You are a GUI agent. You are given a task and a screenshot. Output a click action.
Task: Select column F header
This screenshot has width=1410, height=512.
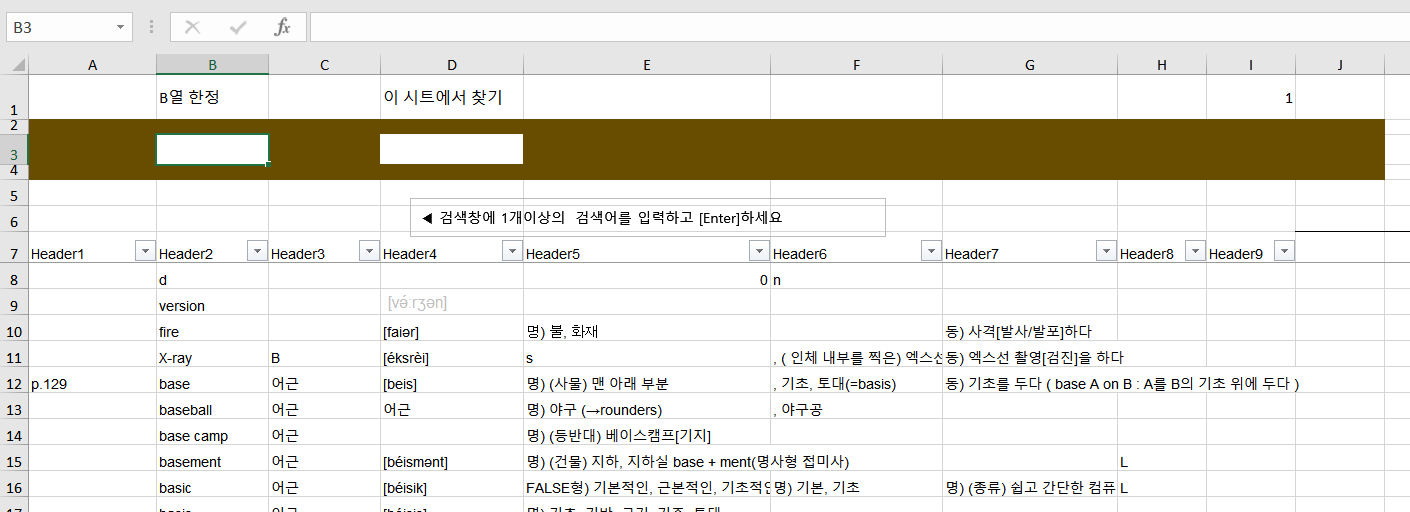[856, 65]
